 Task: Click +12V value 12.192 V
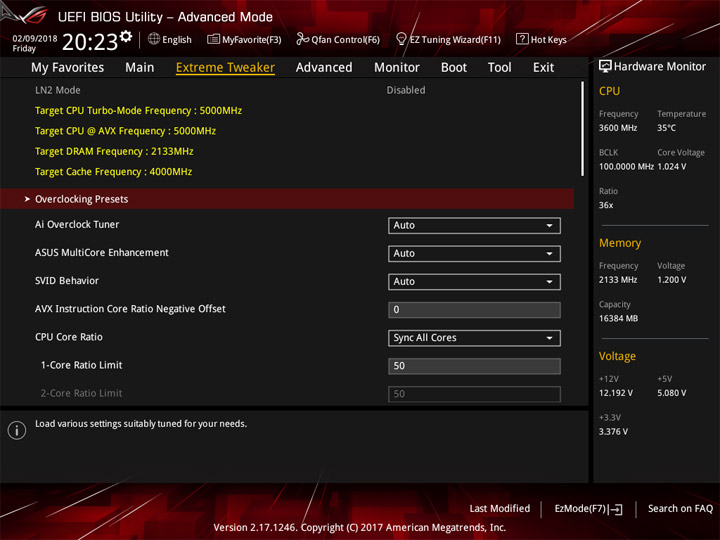pos(616,393)
